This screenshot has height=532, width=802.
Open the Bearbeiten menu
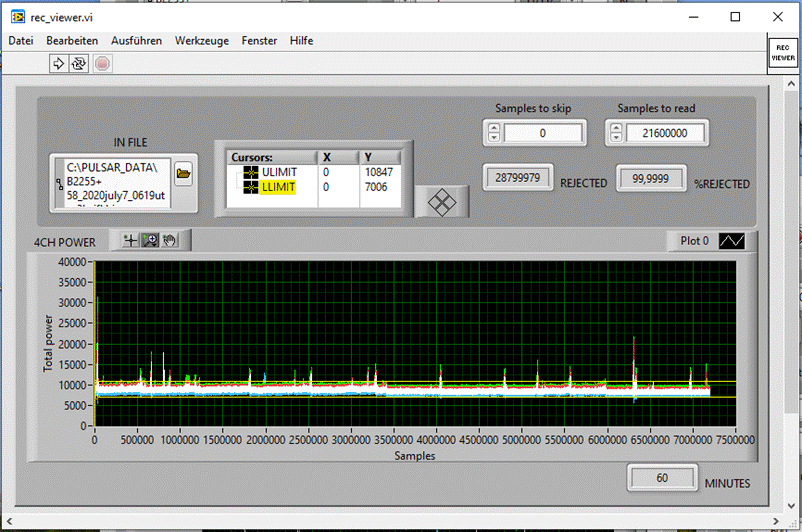coord(72,40)
